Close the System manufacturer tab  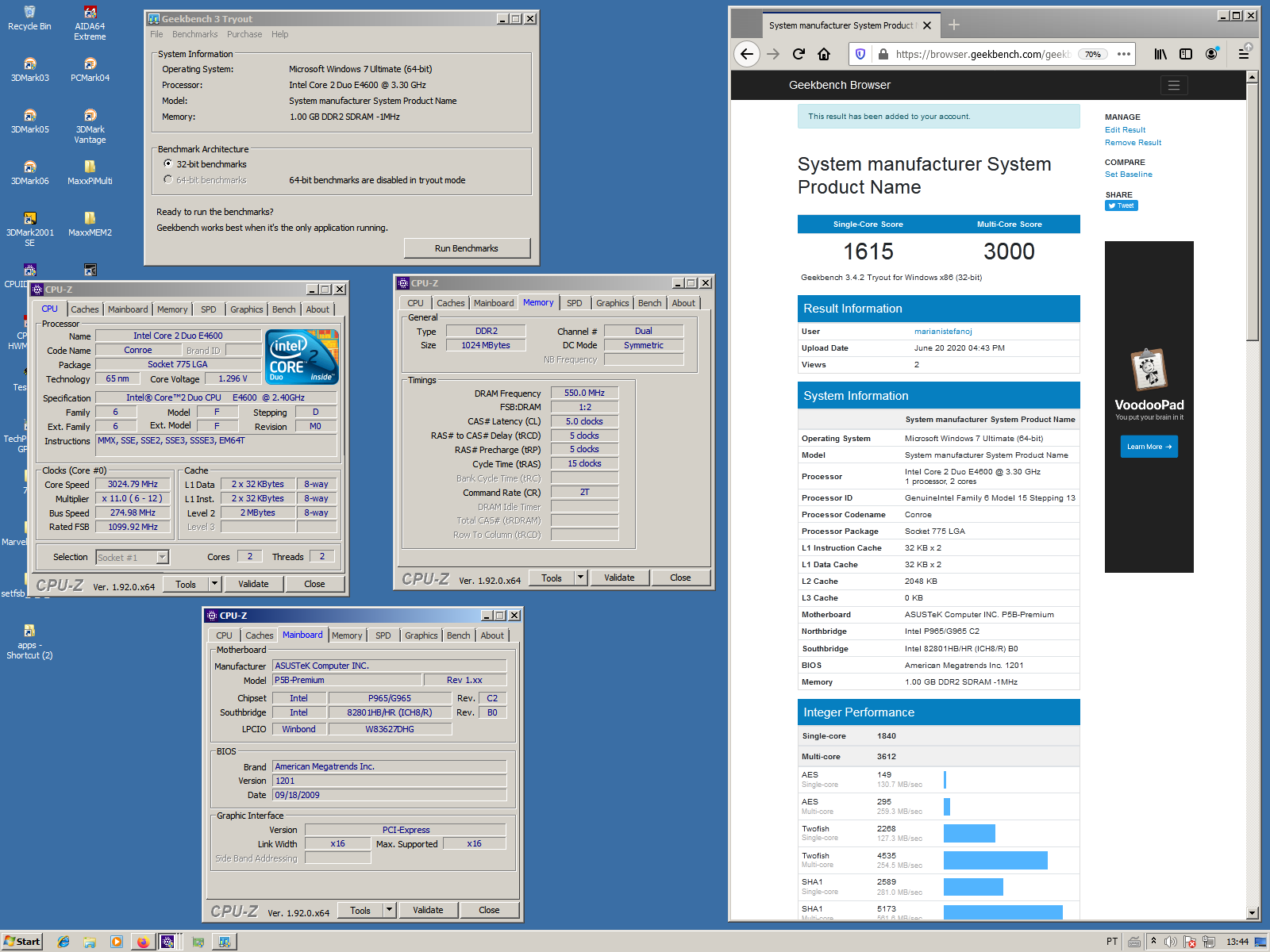tap(926, 25)
